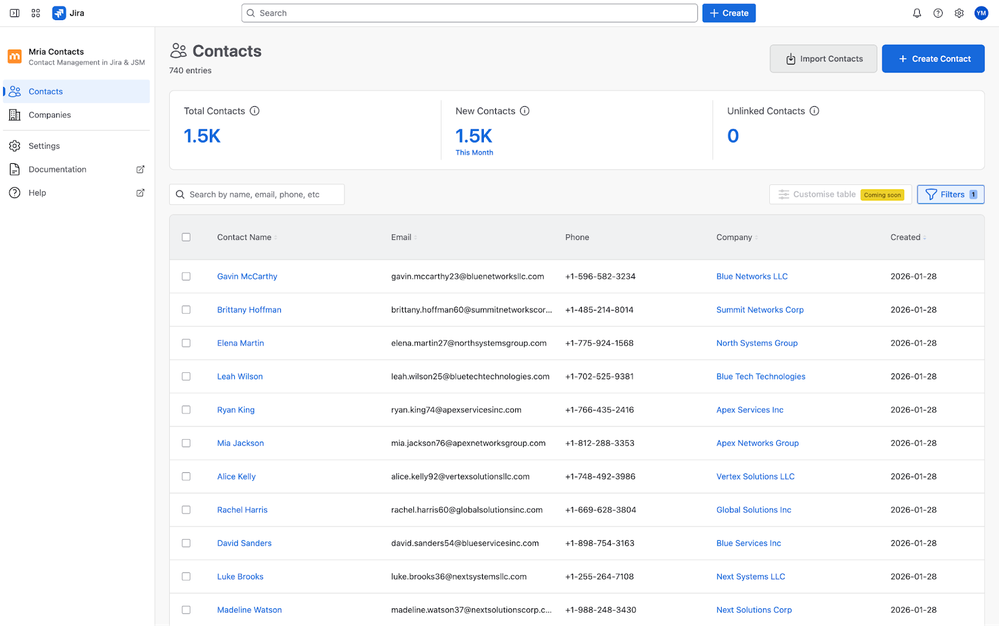Open the app switcher grid icon
Viewport: 999px width, 626px height.
(x=36, y=13)
